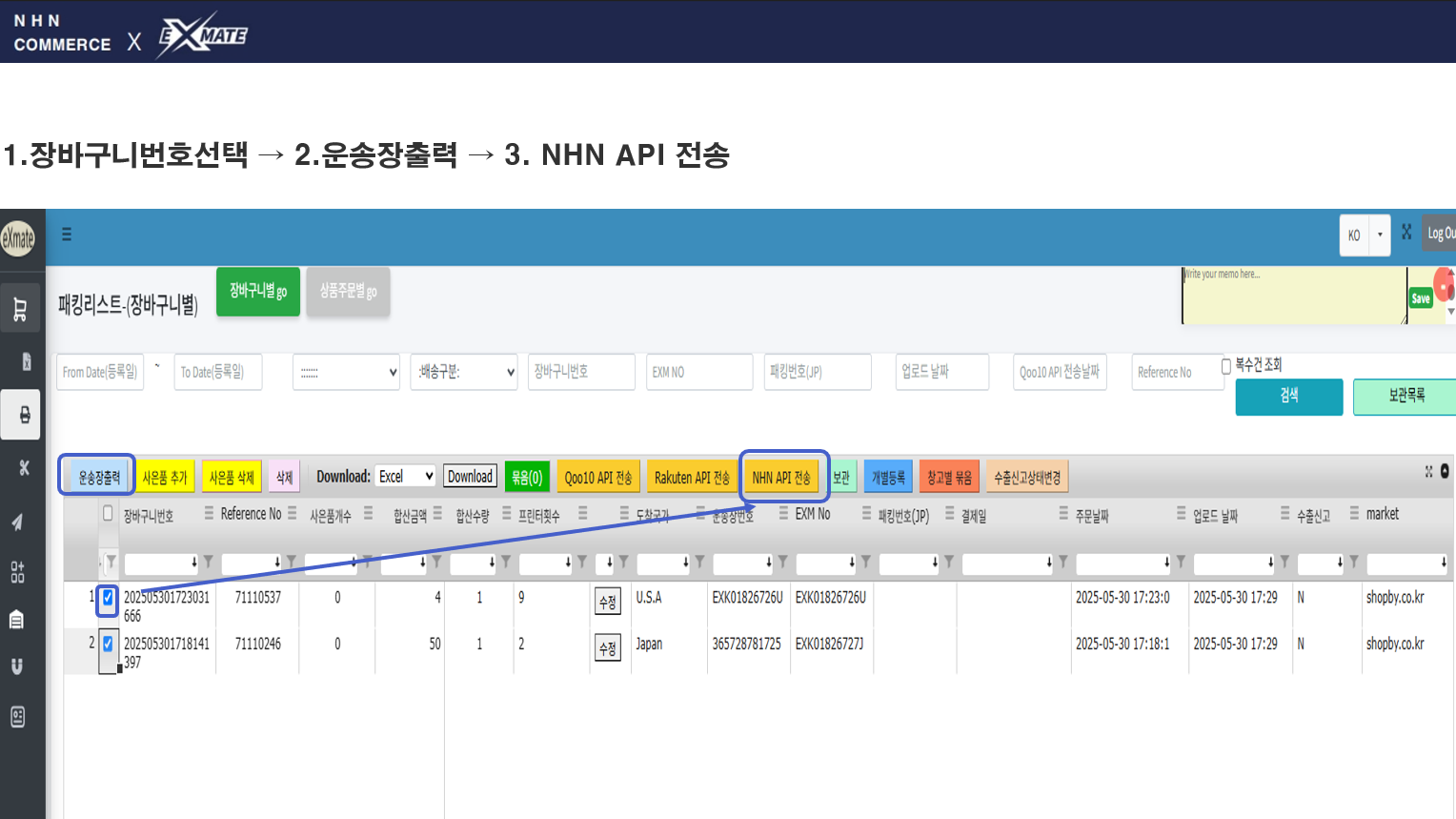Viewport: 1456px width, 819px height.
Task: Uncheck the second row checkbox
Action: [108, 645]
